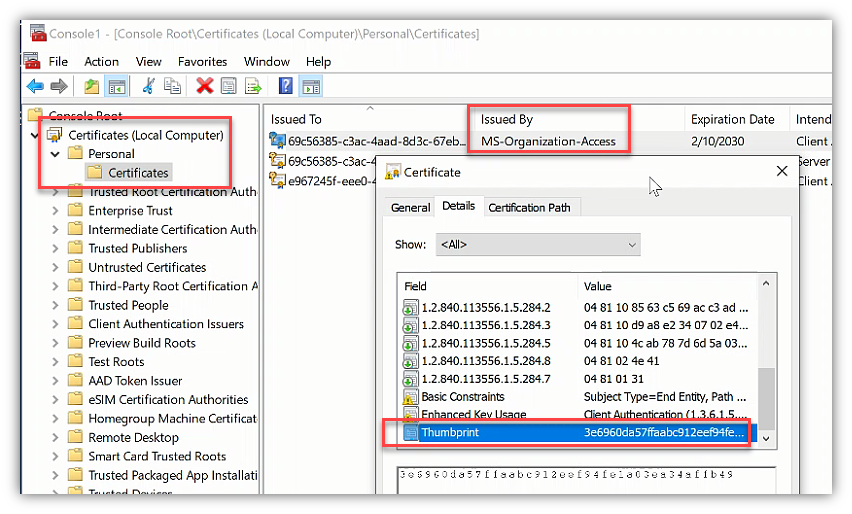
Task: Toggle the Show/Hide Console Tree icon
Action: [x=116, y=86]
